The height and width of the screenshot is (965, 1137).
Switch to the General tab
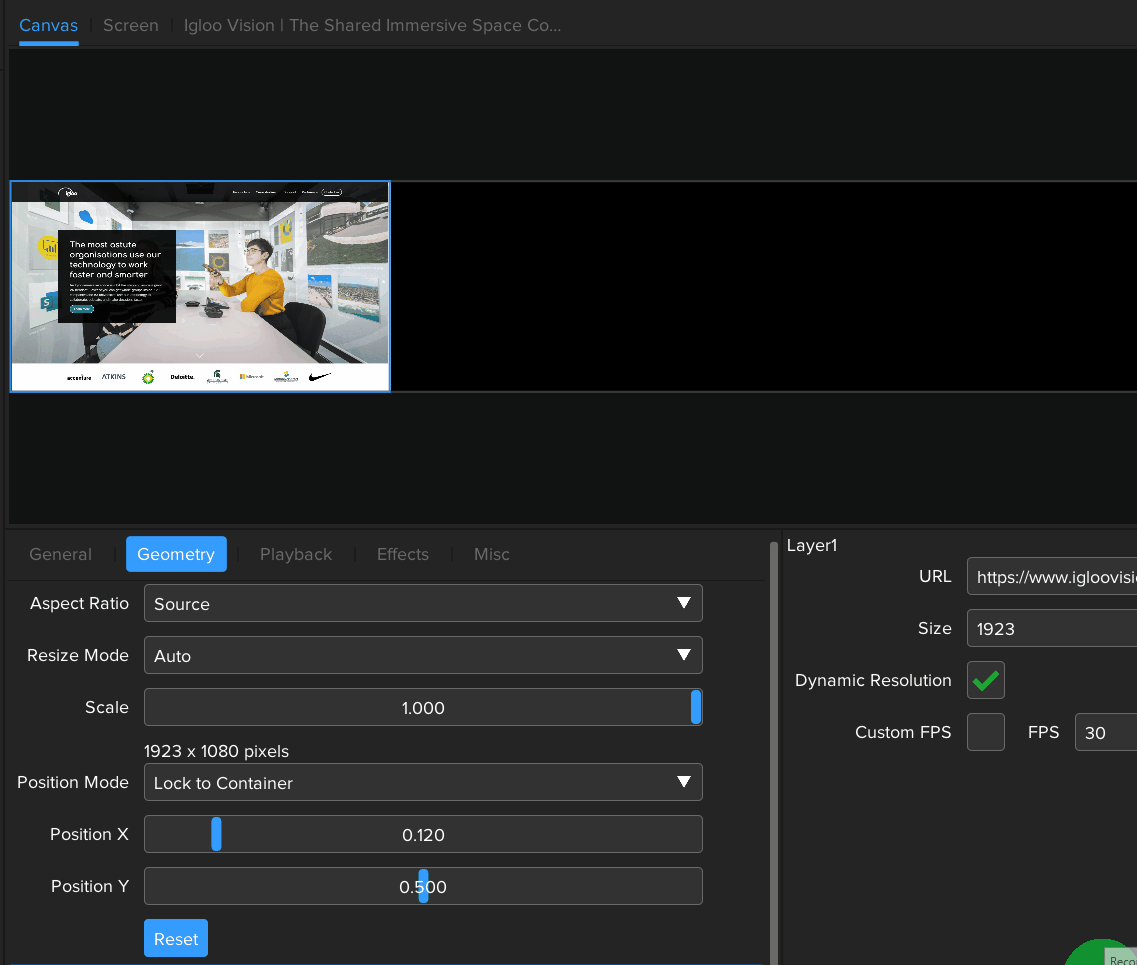(x=60, y=554)
